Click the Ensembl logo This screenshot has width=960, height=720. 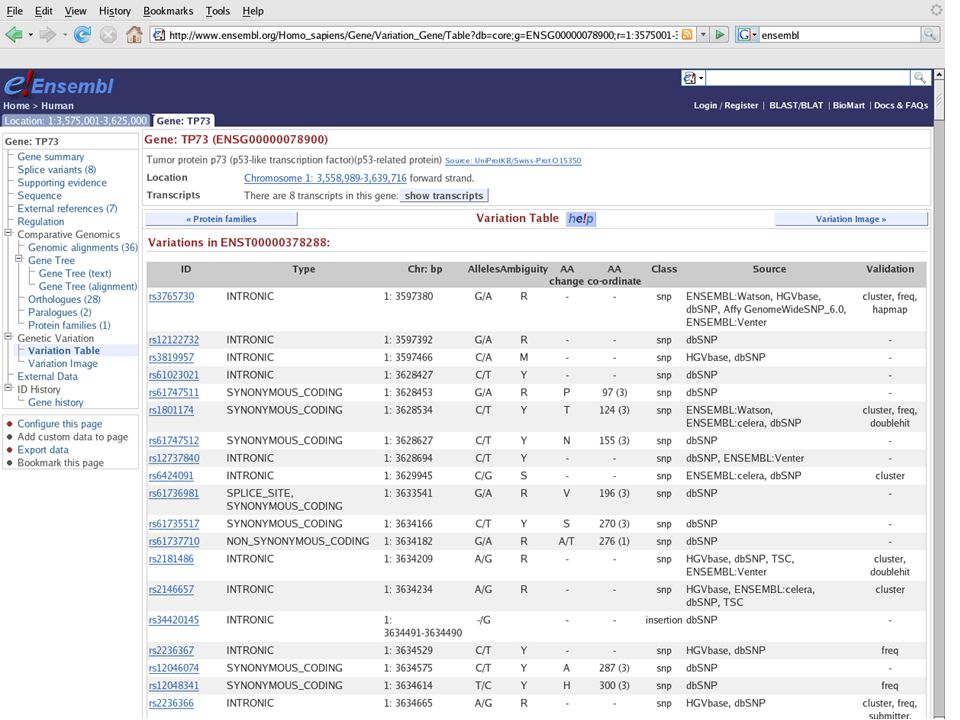pos(59,86)
